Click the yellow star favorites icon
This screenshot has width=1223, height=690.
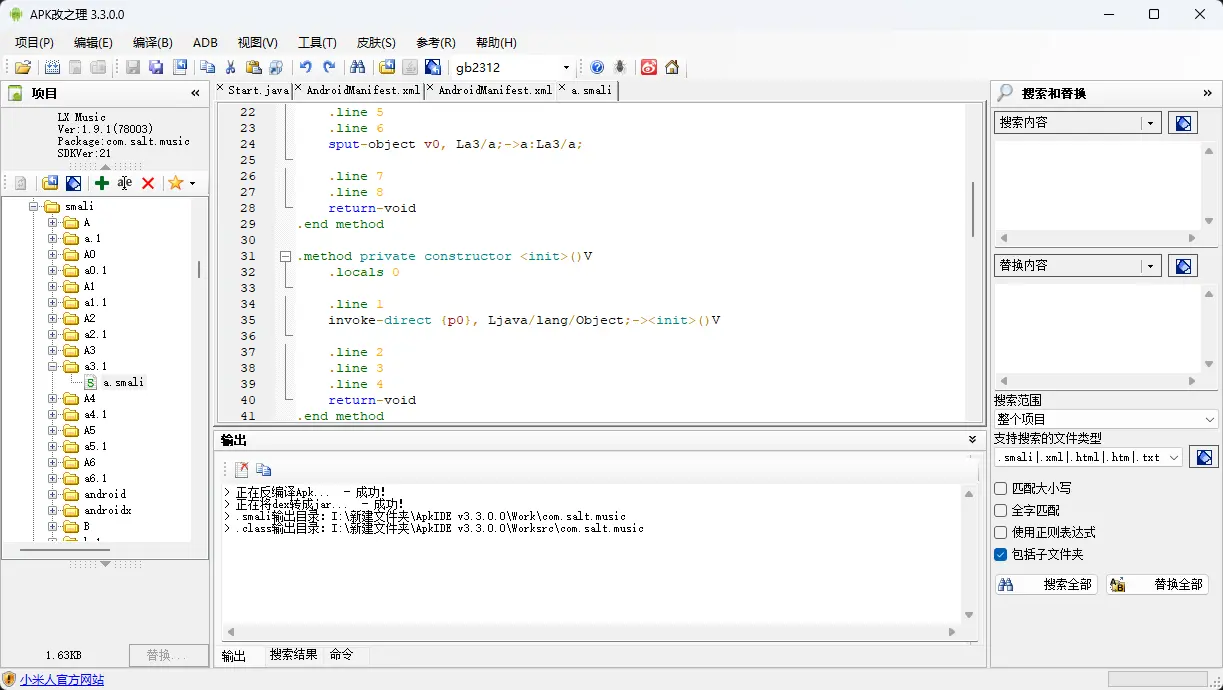pos(176,183)
